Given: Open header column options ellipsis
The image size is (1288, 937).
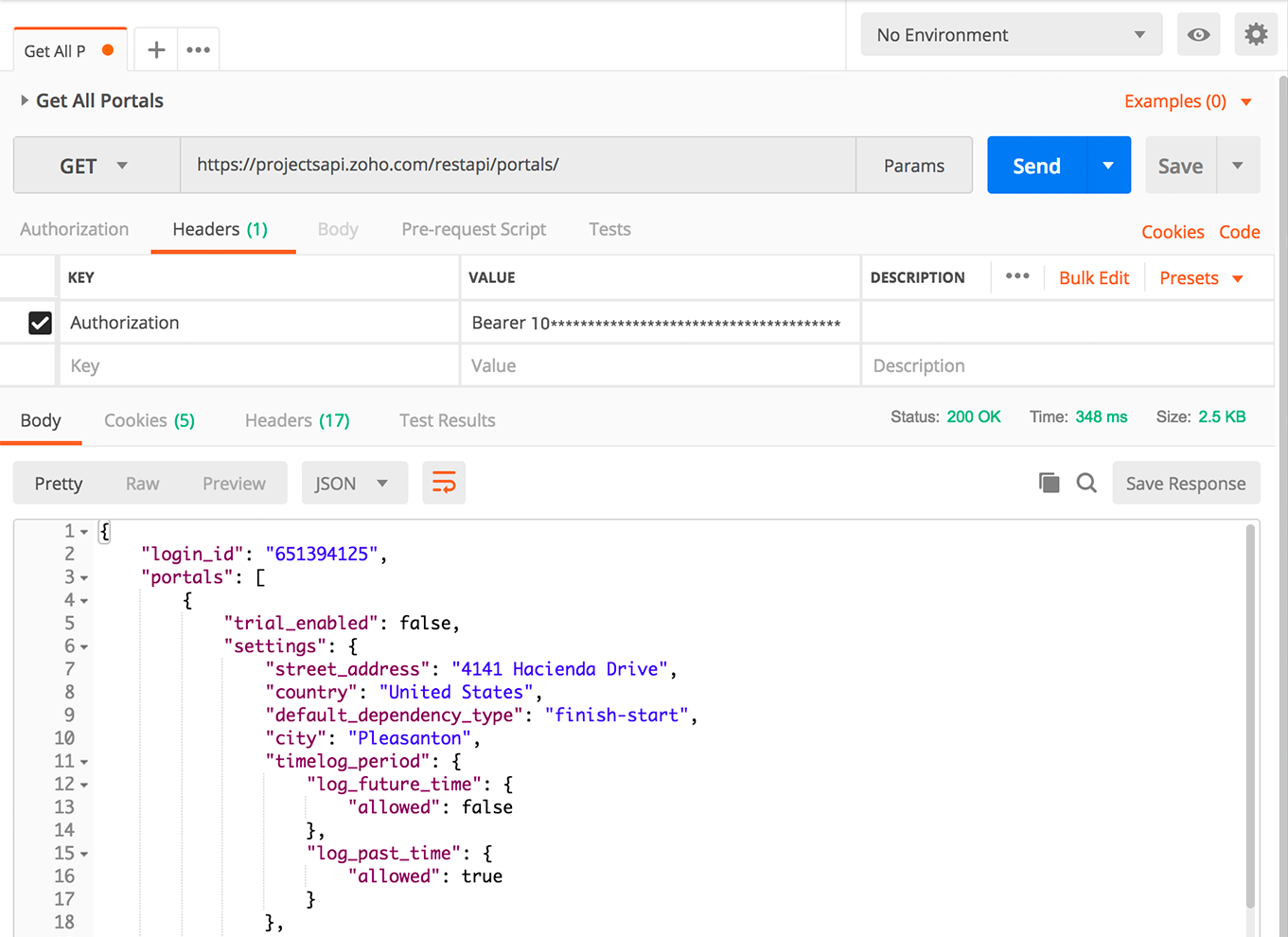Looking at the screenshot, I should 1017,276.
